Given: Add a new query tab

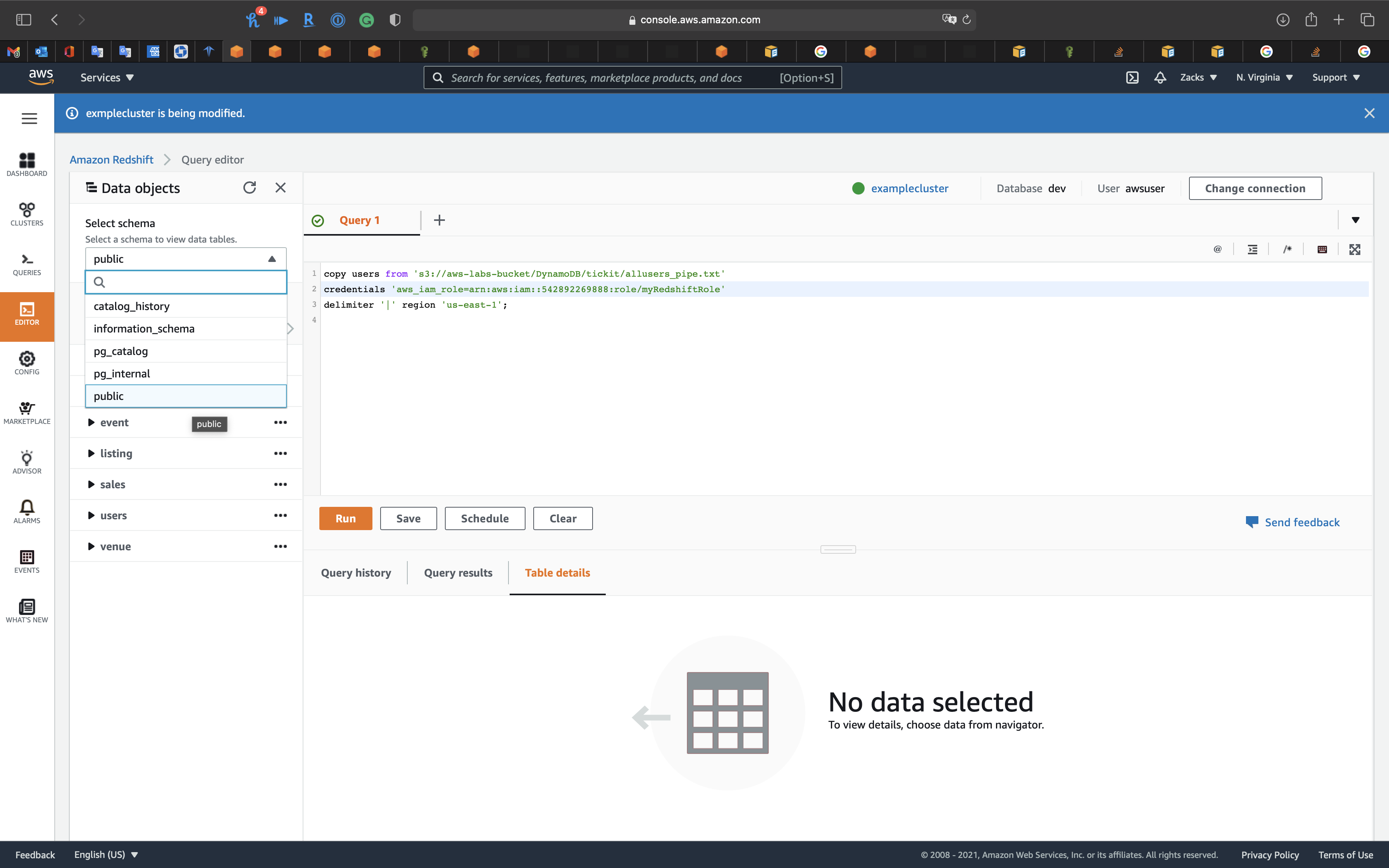Looking at the screenshot, I should coord(439,220).
